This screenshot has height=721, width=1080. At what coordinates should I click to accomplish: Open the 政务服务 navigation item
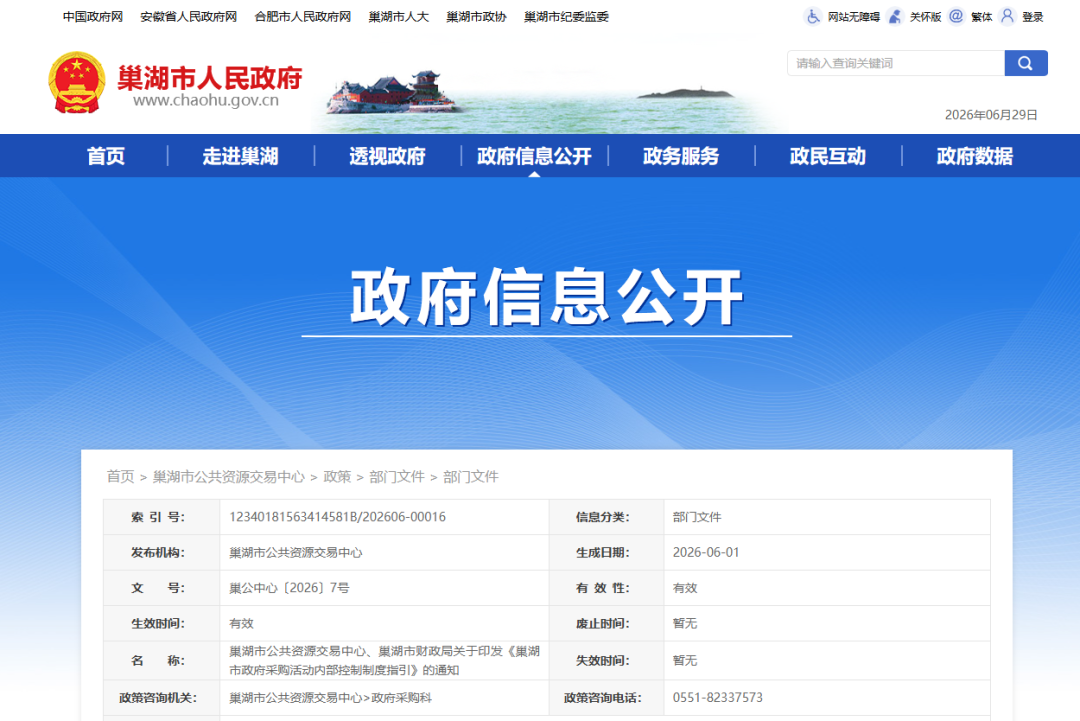(x=681, y=156)
